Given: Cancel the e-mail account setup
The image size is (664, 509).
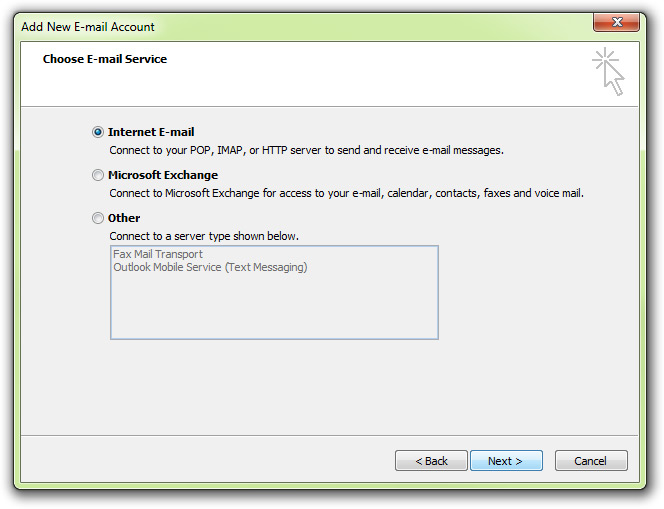Looking at the screenshot, I should (x=591, y=461).
